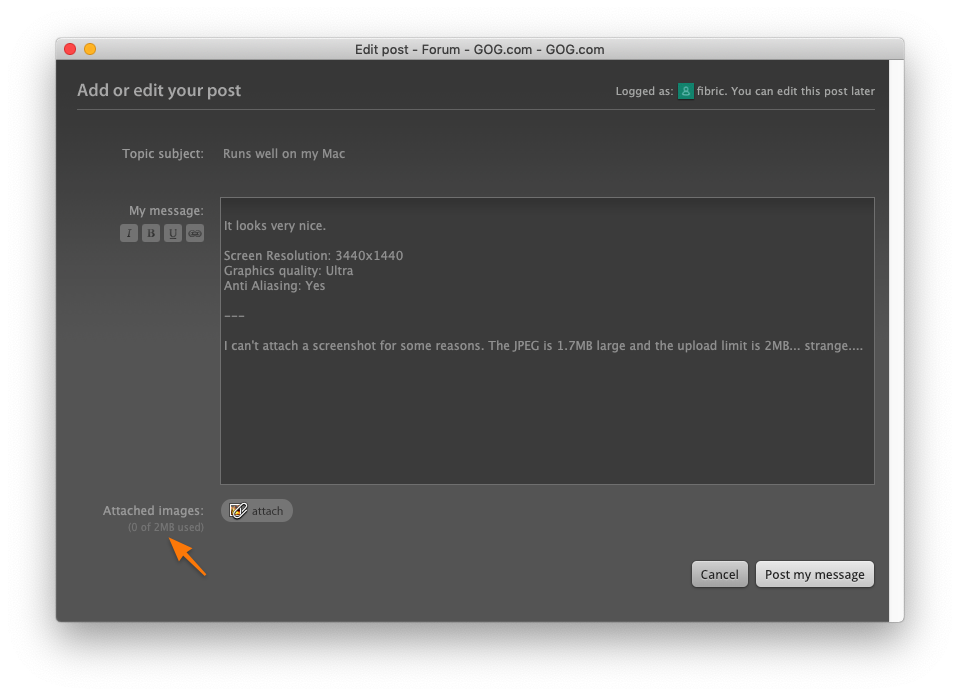Click the Cancel button
960x696 pixels.
[x=719, y=574]
